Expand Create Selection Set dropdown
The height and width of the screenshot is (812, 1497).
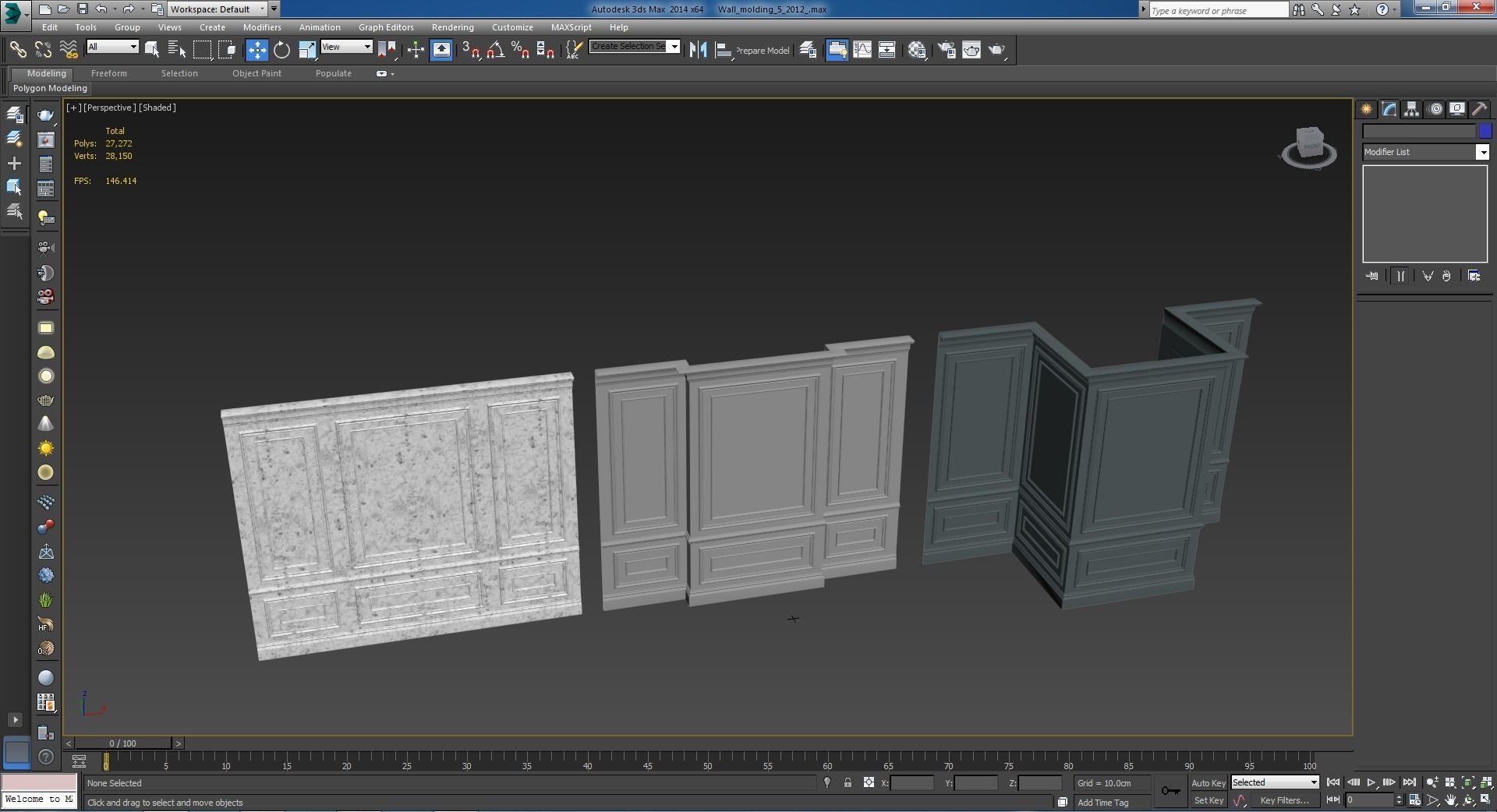click(x=674, y=46)
